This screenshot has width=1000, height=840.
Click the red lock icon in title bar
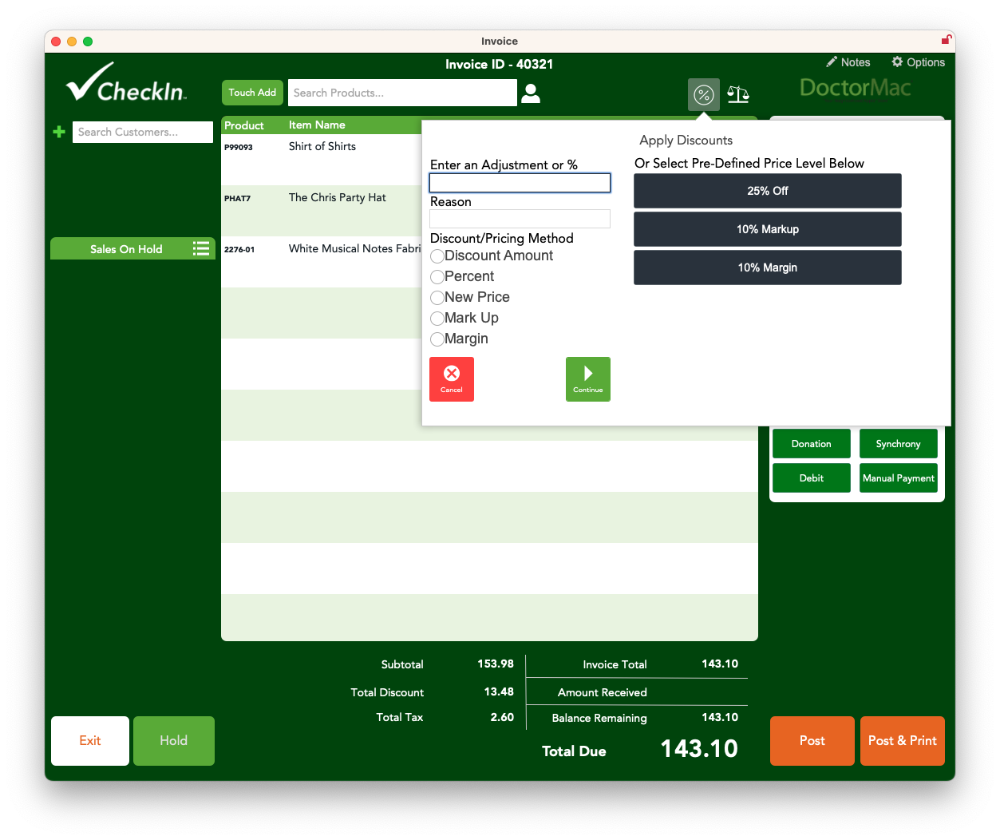tap(946, 41)
